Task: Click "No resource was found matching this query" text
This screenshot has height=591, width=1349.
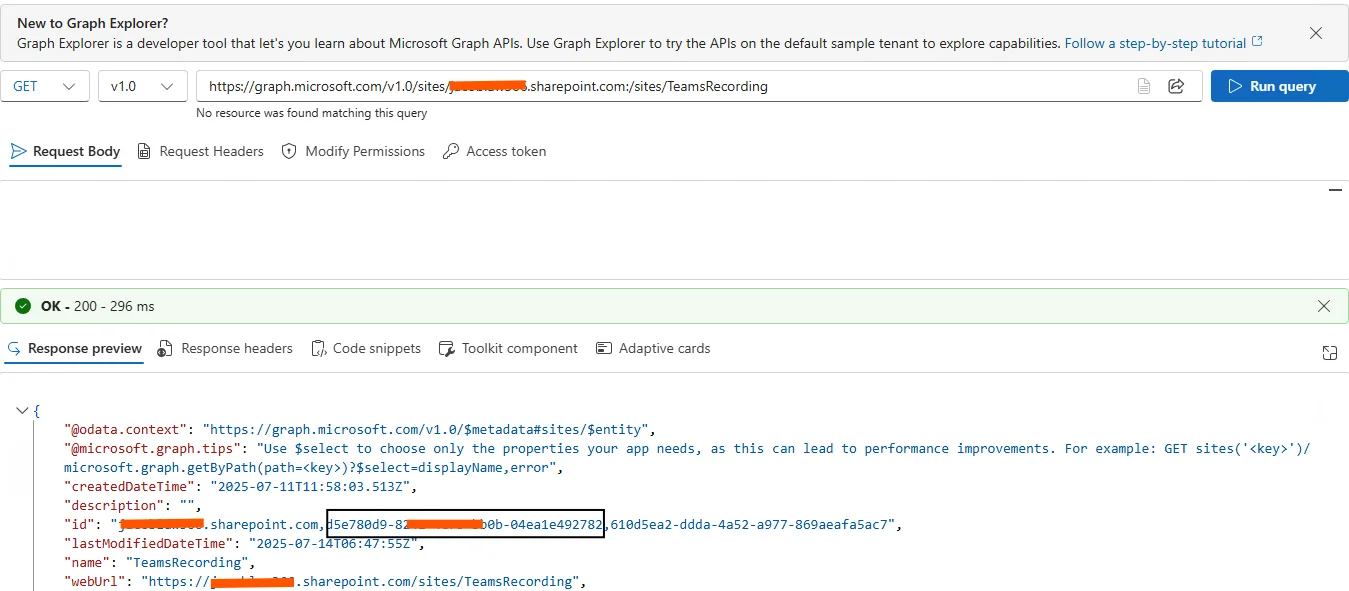Action: pos(312,114)
